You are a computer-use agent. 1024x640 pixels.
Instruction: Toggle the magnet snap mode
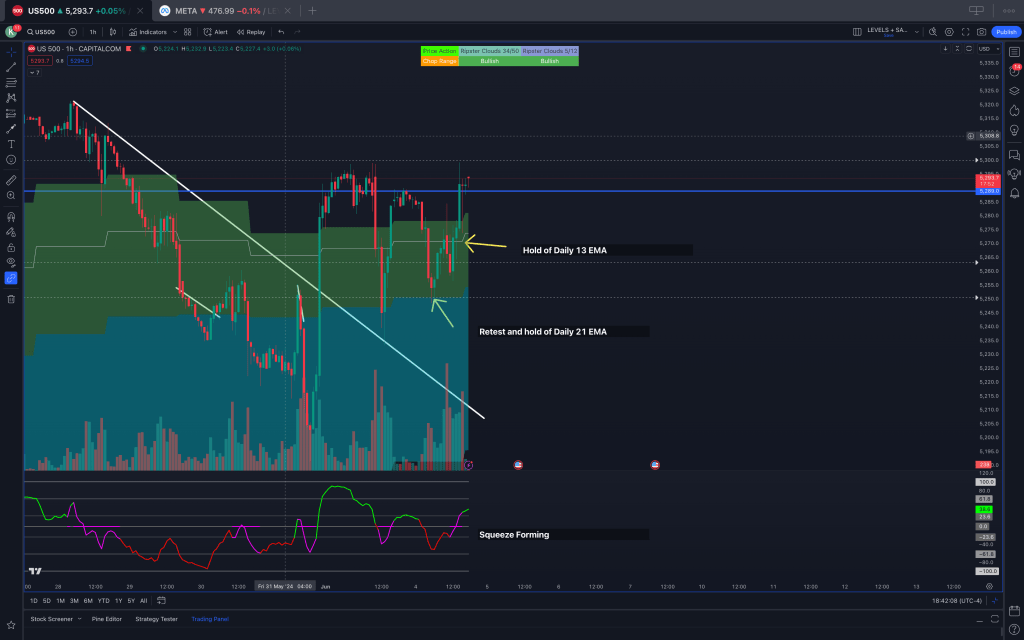tap(11, 215)
